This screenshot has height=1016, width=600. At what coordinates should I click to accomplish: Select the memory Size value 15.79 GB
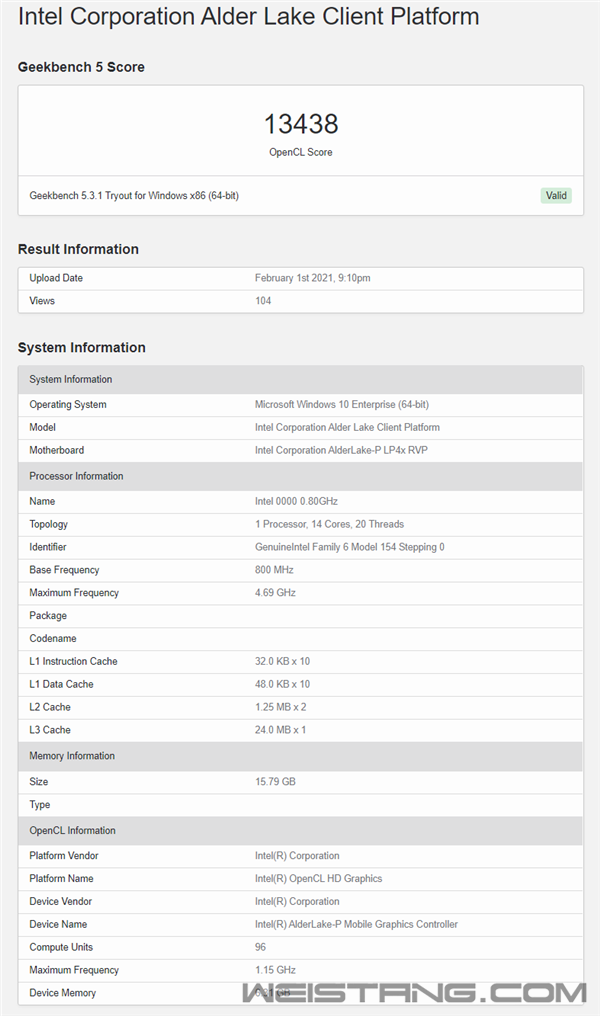tap(275, 781)
